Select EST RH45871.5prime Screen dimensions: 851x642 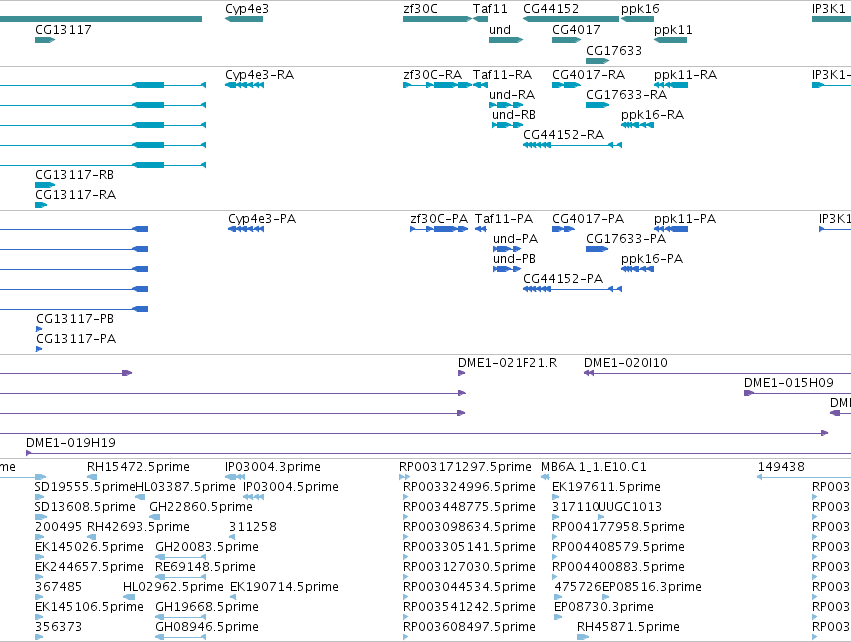[x=583, y=637]
